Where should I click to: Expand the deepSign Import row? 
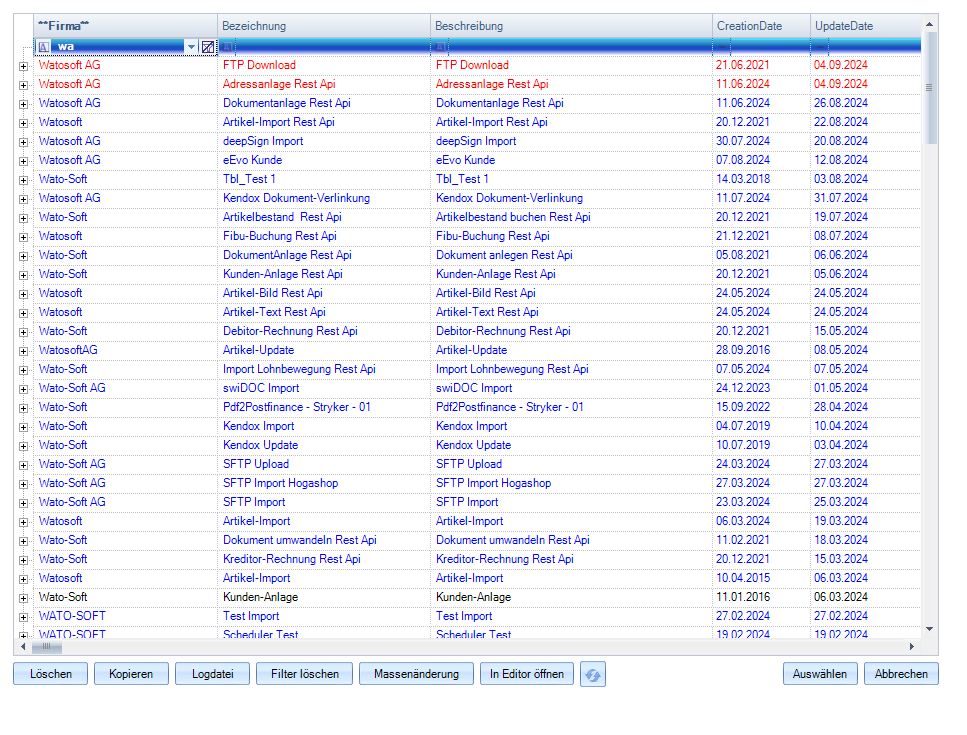(23, 141)
